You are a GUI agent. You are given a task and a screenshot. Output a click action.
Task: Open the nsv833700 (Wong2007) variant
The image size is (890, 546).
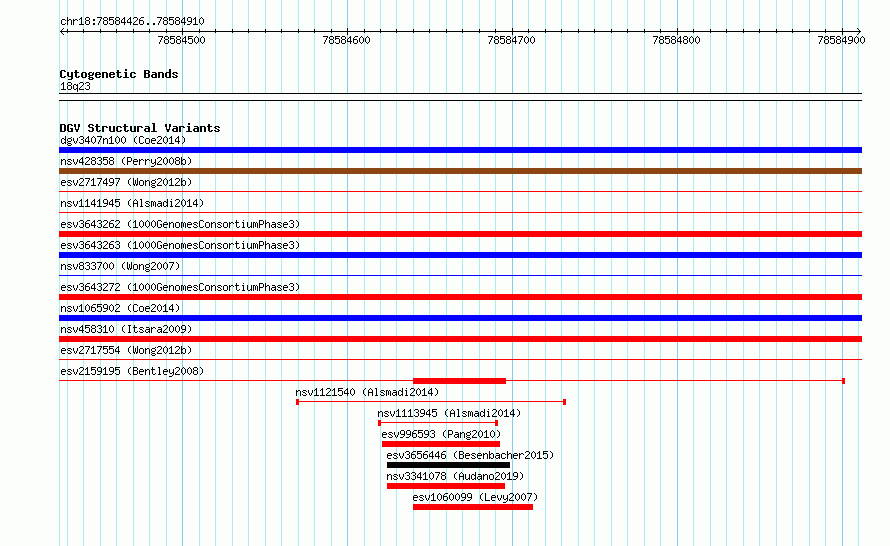120,266
